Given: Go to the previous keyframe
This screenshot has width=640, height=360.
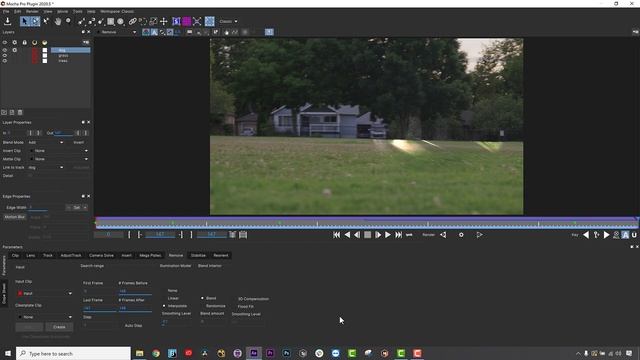Looking at the screenshot, I should (x=586, y=235).
